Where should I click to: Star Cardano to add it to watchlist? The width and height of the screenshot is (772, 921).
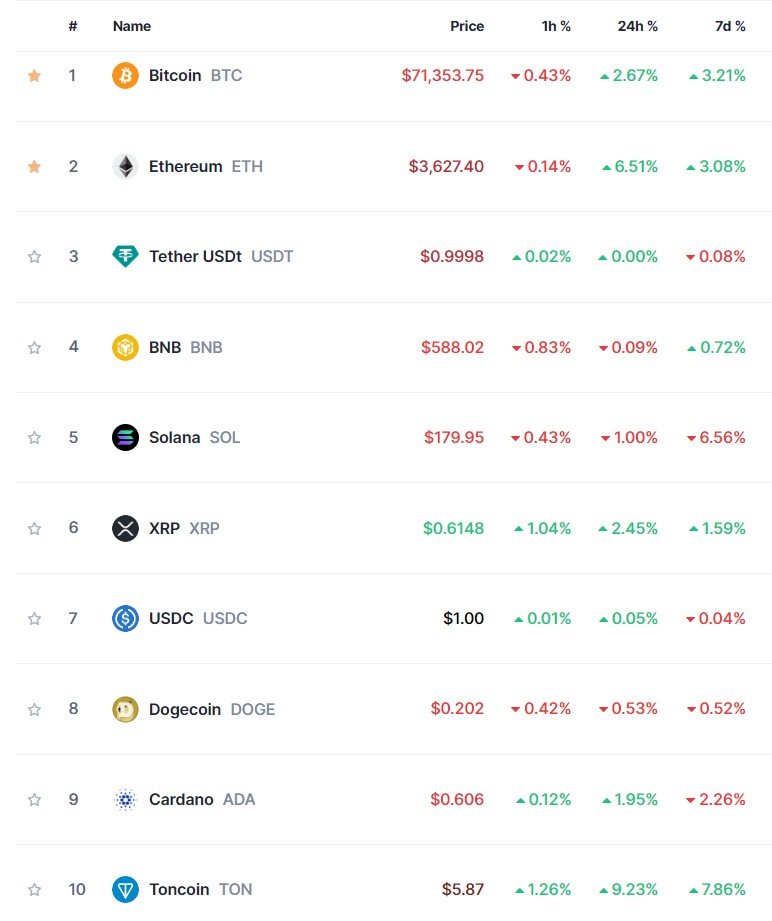coord(34,799)
